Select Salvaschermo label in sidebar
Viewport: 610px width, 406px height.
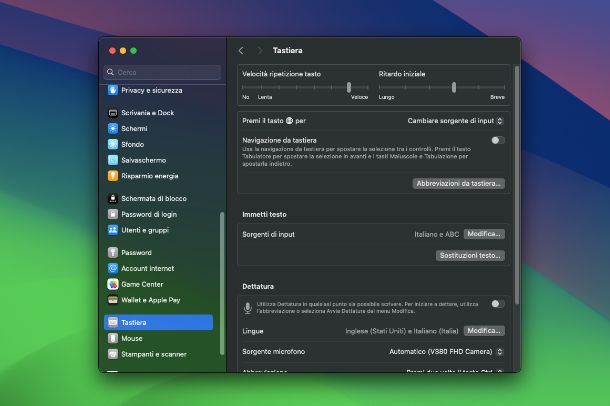(x=144, y=160)
